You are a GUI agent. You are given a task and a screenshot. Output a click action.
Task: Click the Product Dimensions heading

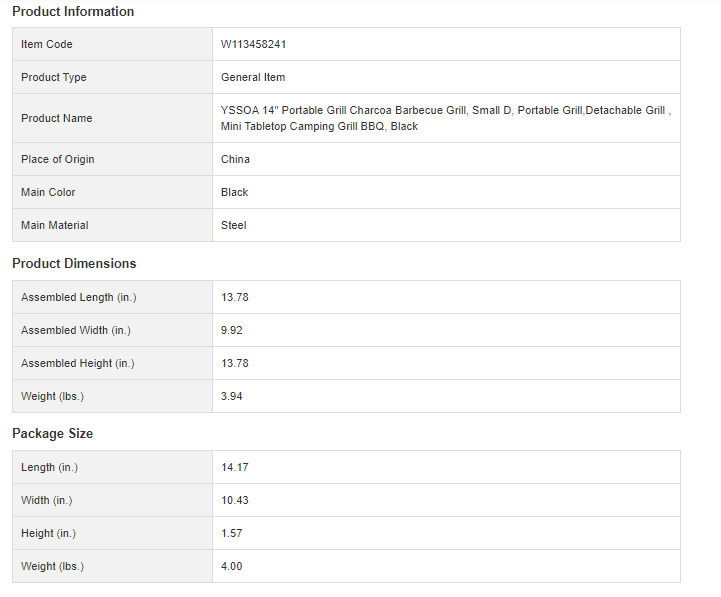pos(74,264)
